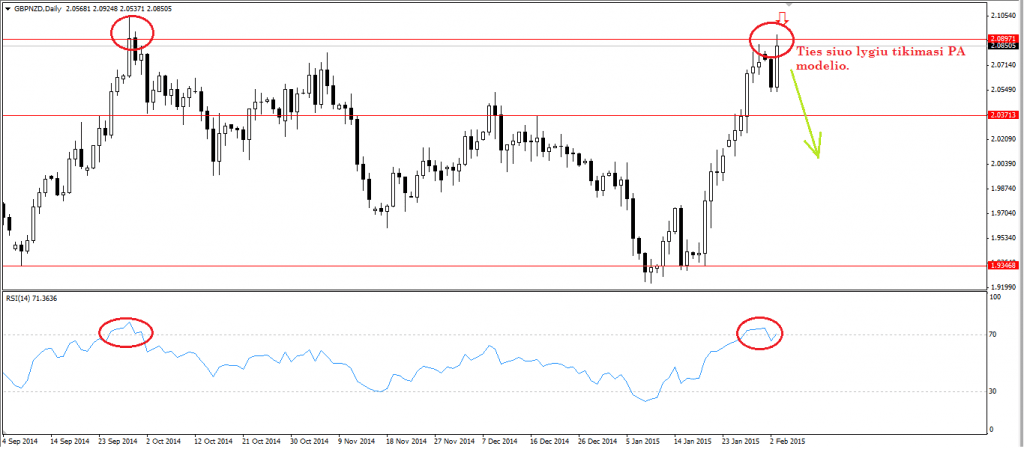The height and width of the screenshot is (449, 1024).
Task: Click the 14 Jan 2015 date label
Action: pos(694,441)
